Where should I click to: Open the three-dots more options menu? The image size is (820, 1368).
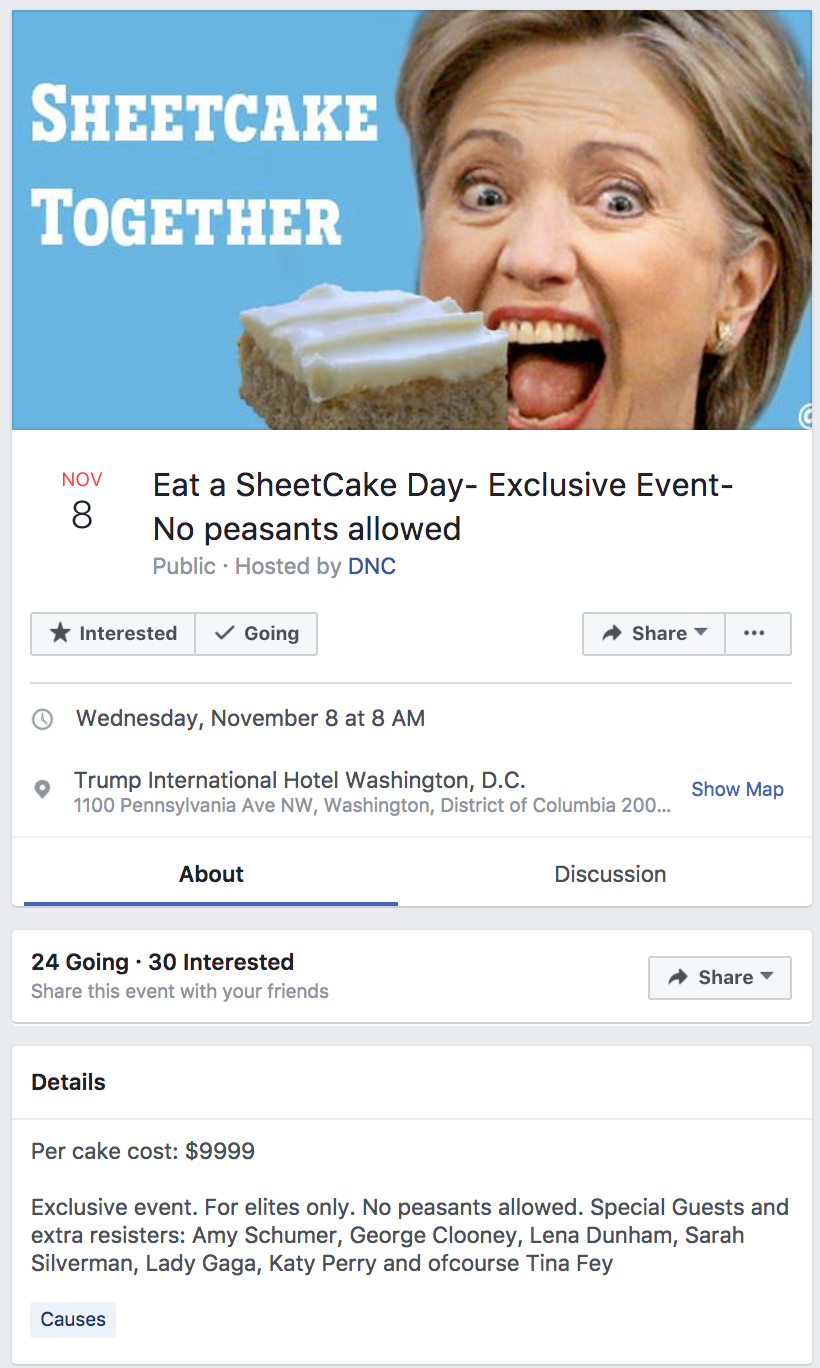(755, 634)
